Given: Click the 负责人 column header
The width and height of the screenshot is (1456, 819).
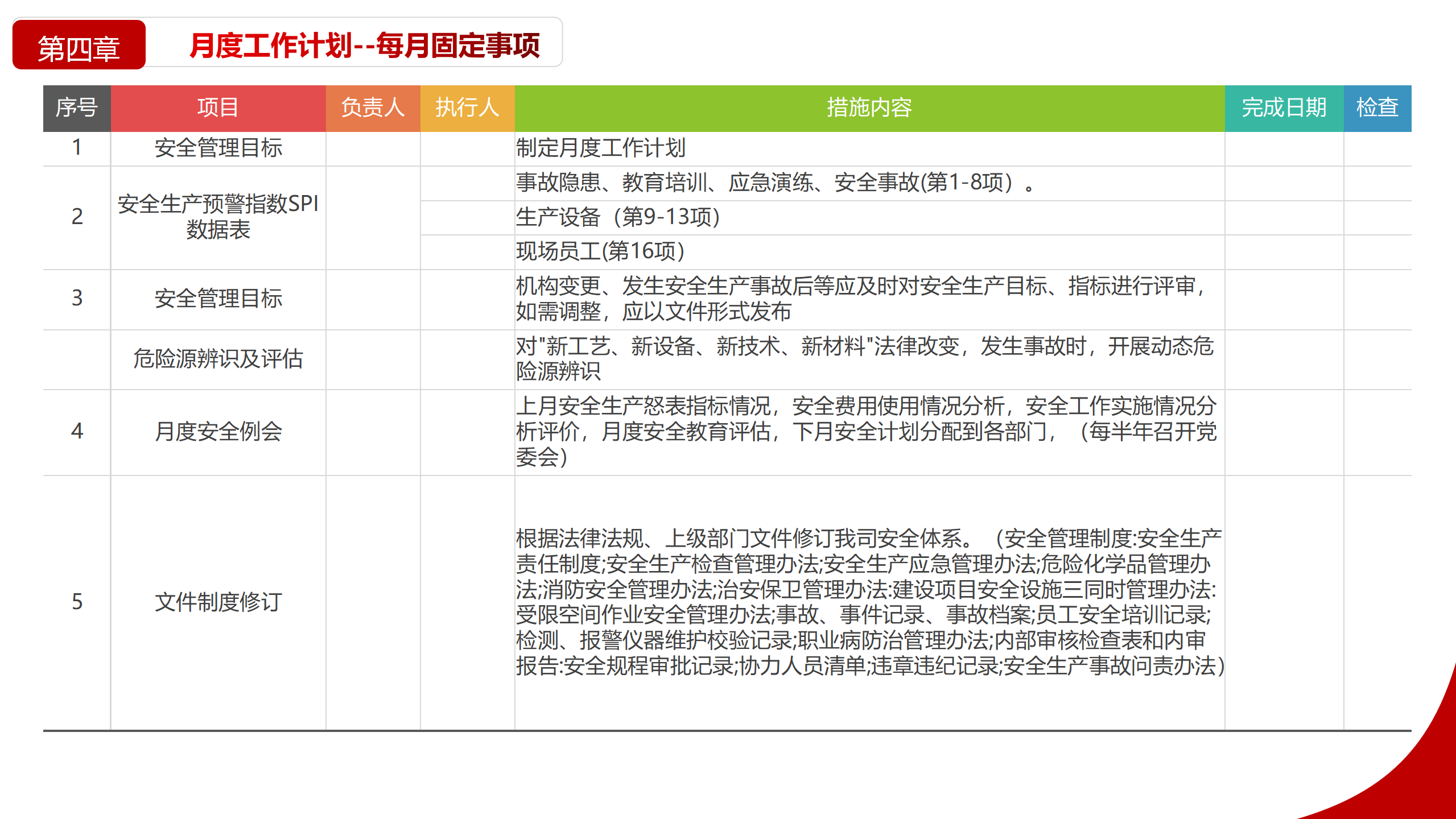Looking at the screenshot, I should coord(373,108).
